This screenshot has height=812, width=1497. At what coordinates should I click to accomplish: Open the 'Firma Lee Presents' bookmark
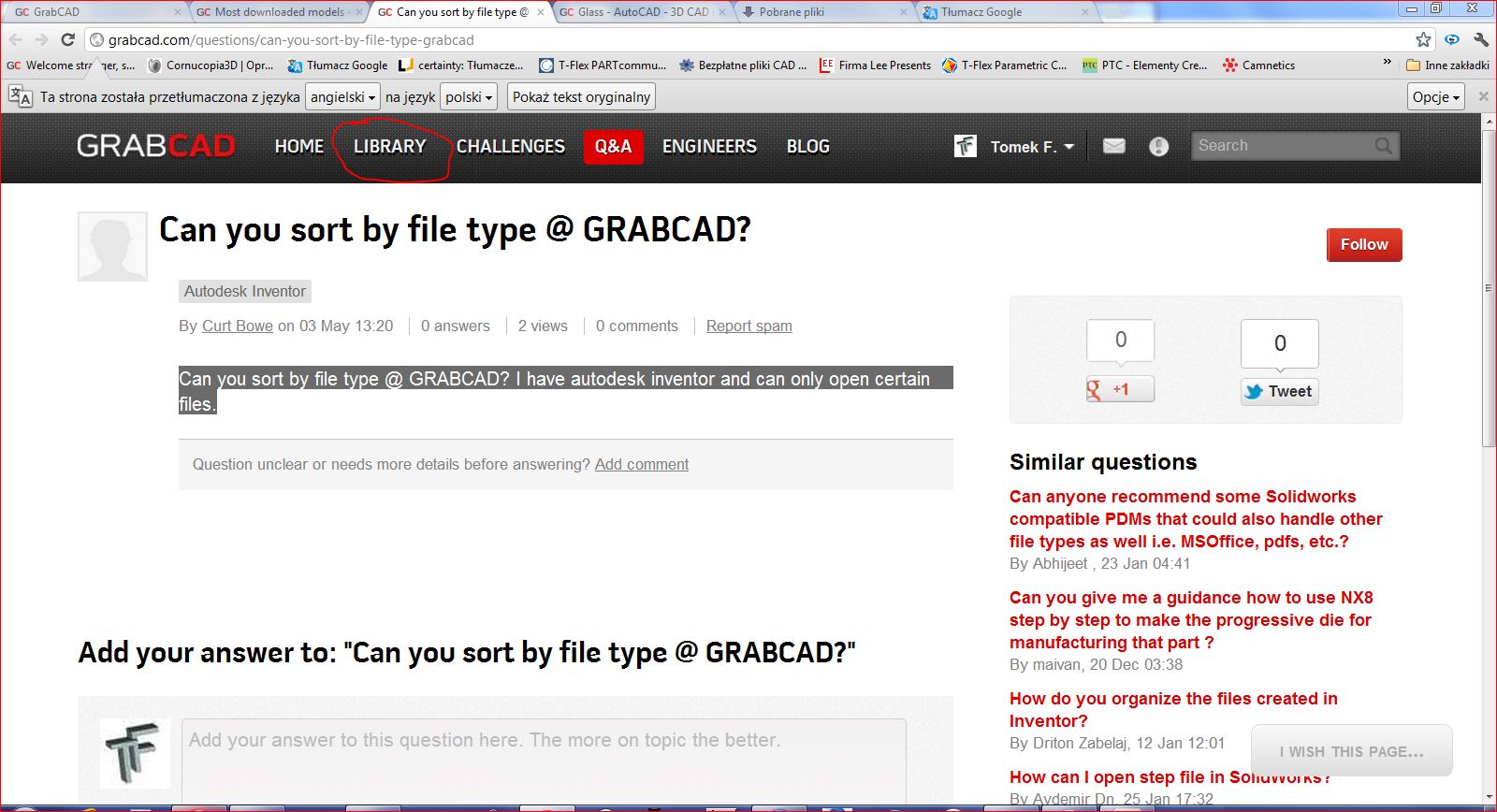(875, 65)
